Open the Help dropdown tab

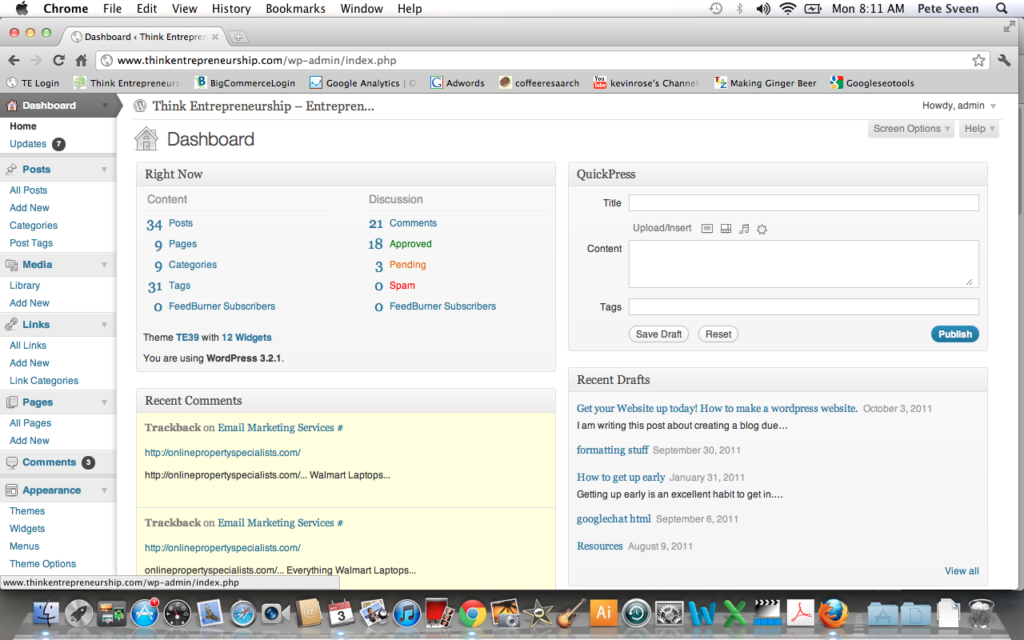point(979,129)
